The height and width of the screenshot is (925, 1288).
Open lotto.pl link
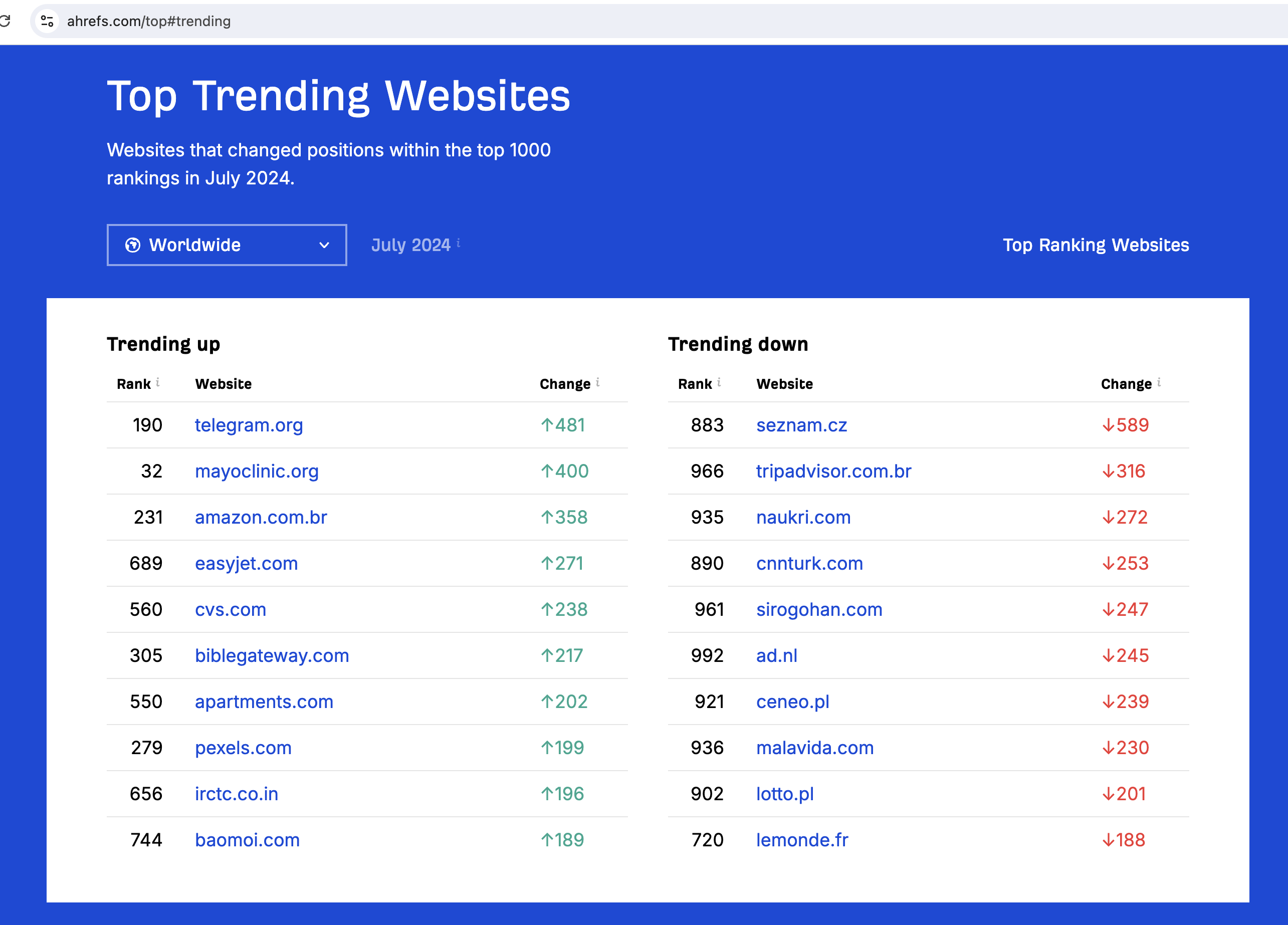pyautogui.click(x=784, y=793)
